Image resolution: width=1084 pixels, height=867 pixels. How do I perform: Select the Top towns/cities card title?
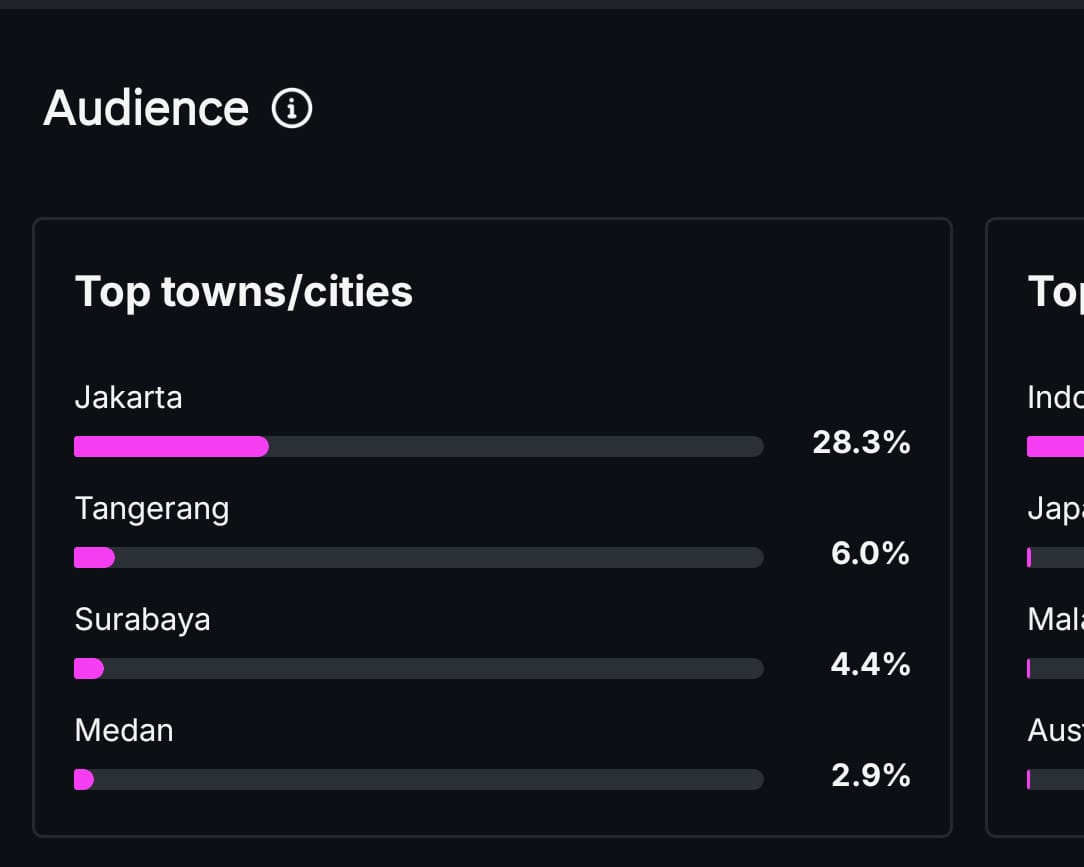click(244, 292)
